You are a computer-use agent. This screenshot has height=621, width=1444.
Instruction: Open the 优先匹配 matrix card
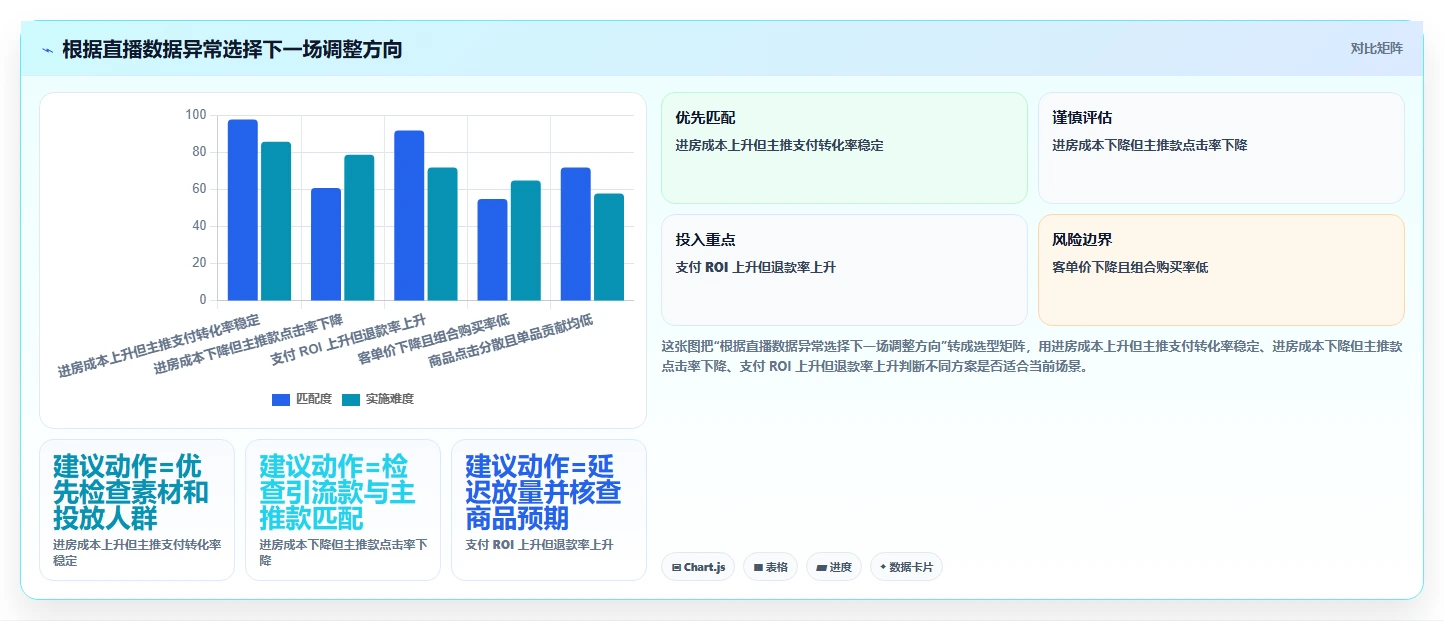click(x=844, y=148)
